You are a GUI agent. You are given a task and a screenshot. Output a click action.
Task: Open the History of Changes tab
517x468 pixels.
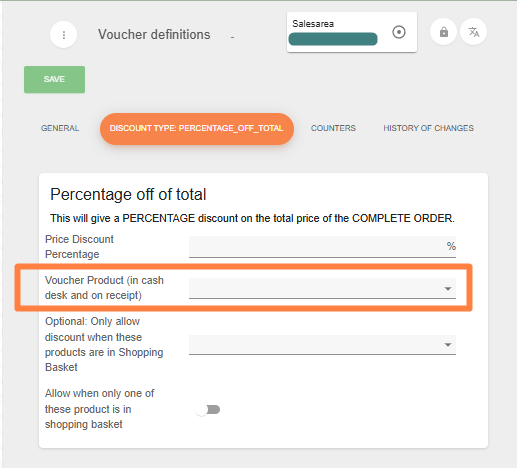click(428, 128)
